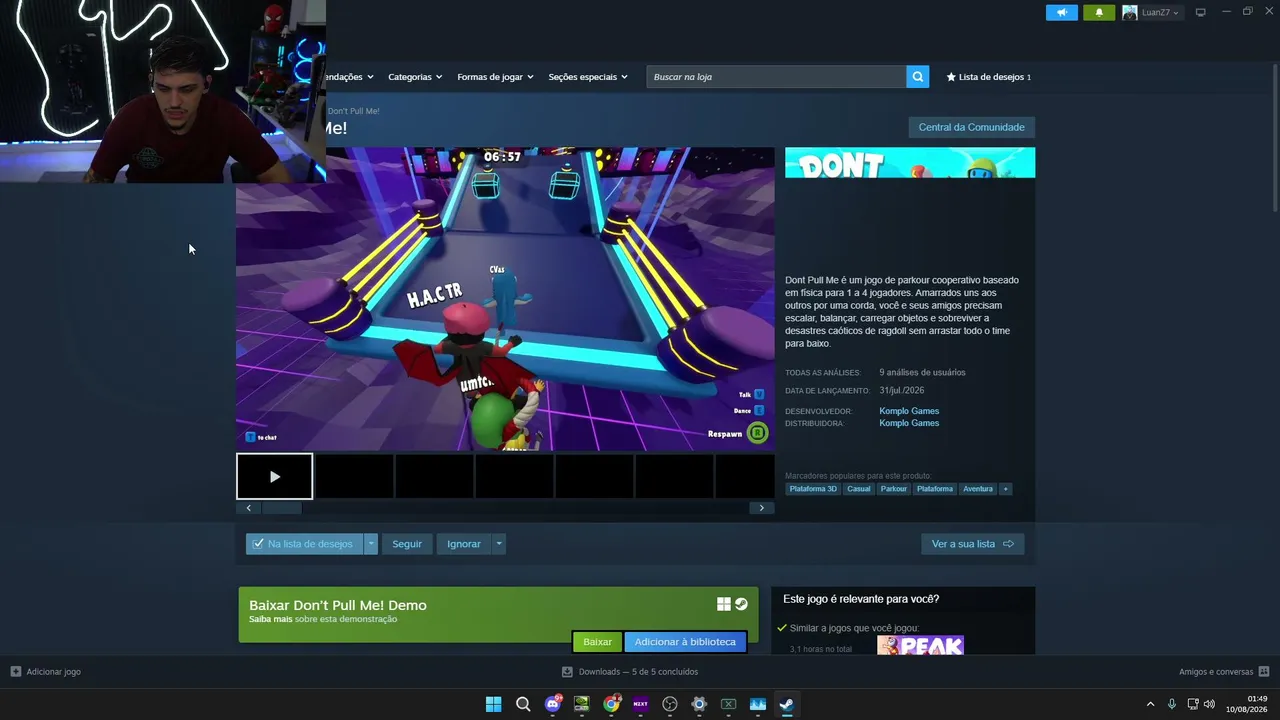Click the Ver a sua lista button

(972, 544)
